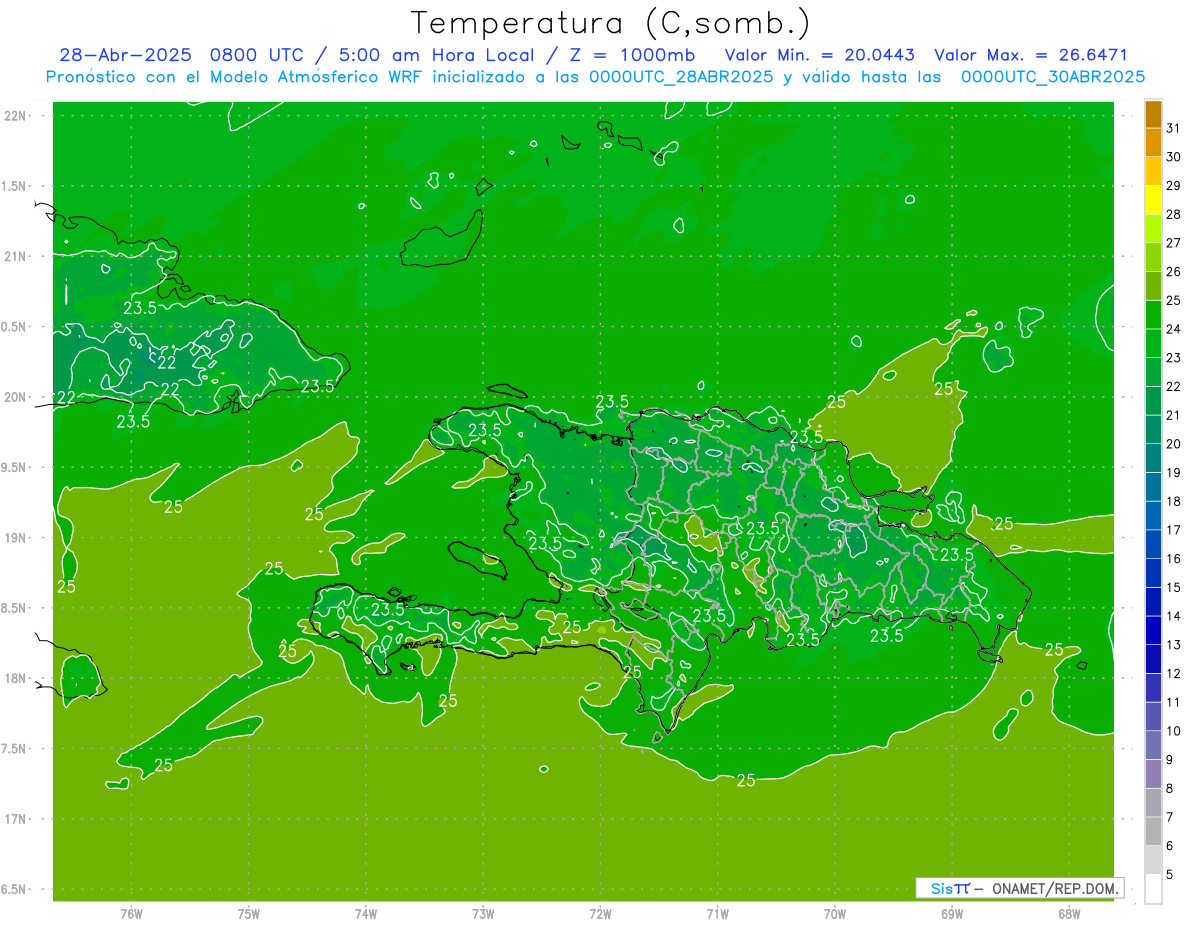Click legend value 29
This screenshot has width=1200, height=927.
coord(1173,186)
